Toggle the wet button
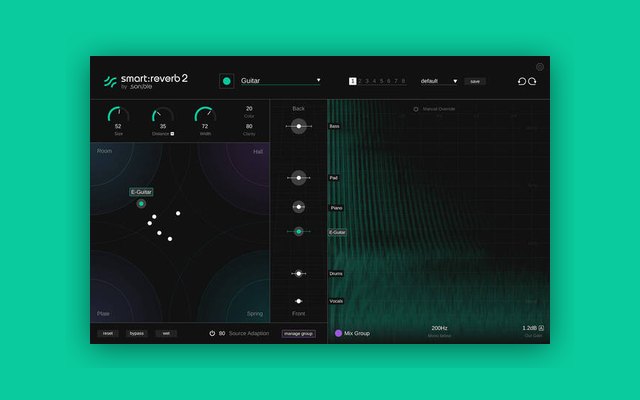 point(166,333)
